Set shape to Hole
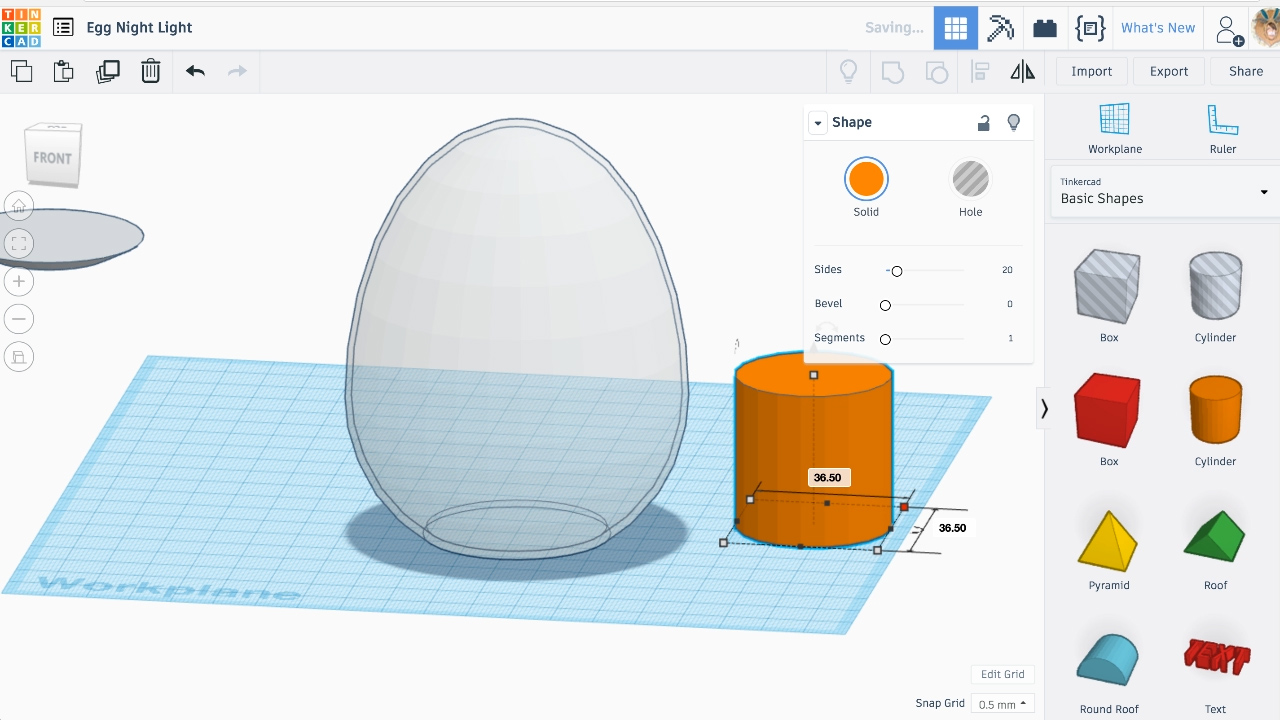Screen dimensions: 1280x720 [970, 180]
